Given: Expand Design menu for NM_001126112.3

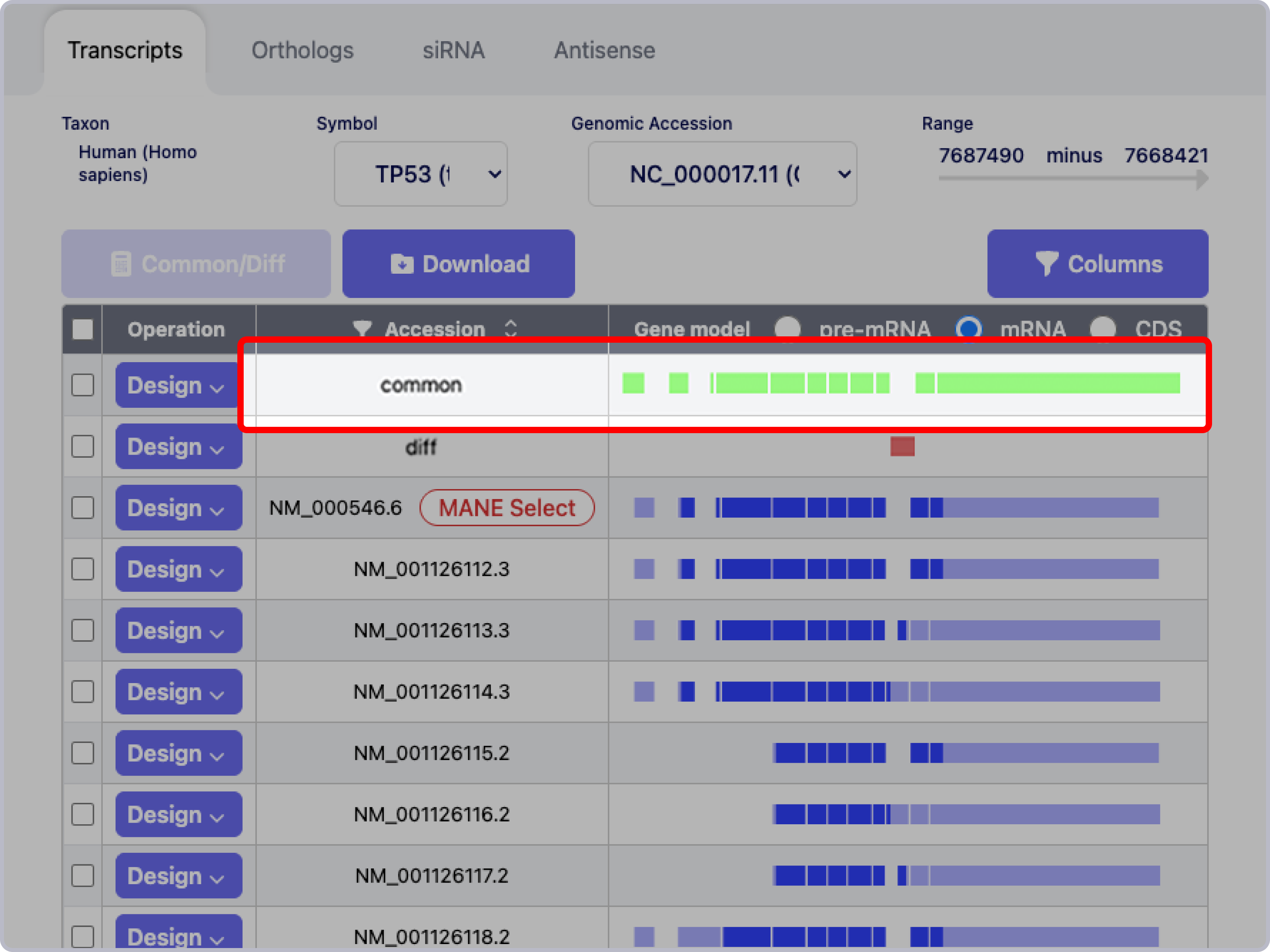Looking at the screenshot, I should point(178,569).
